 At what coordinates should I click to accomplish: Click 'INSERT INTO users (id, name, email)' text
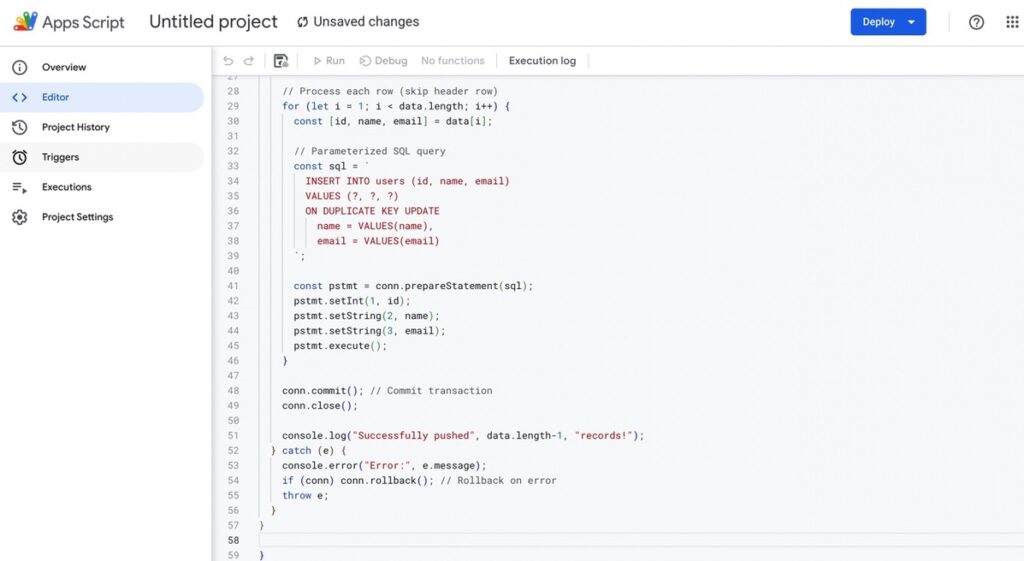tap(407, 182)
